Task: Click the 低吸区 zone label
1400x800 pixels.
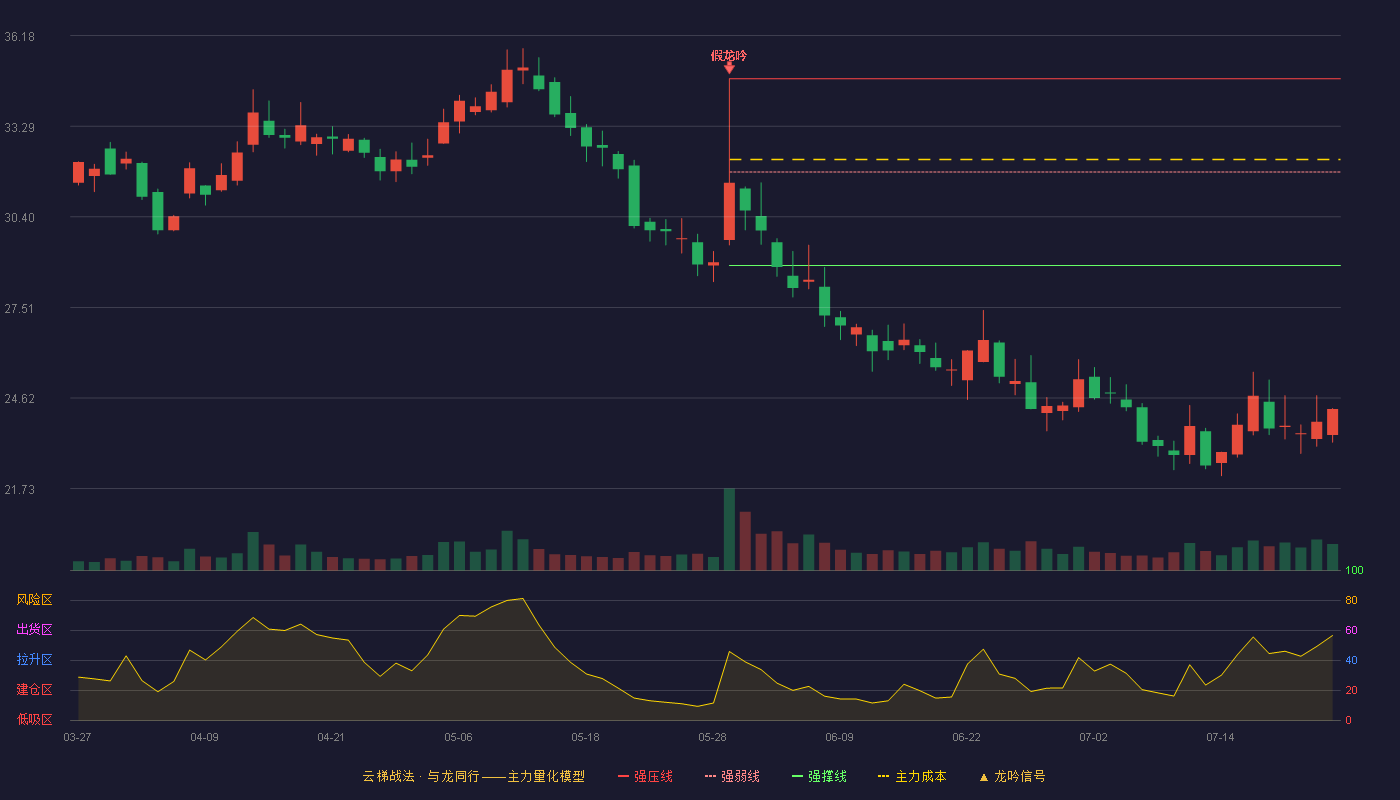Action: pos(34,720)
